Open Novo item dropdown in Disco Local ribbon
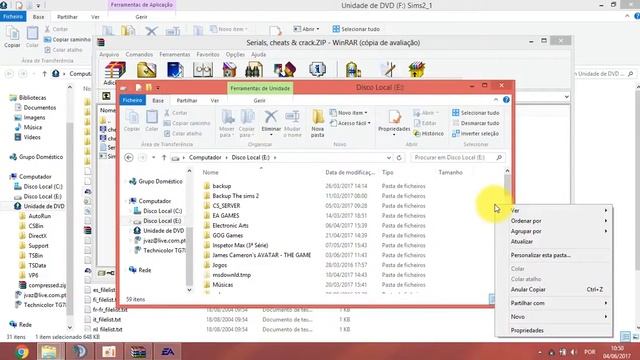The width and height of the screenshot is (640, 360). click(x=349, y=113)
